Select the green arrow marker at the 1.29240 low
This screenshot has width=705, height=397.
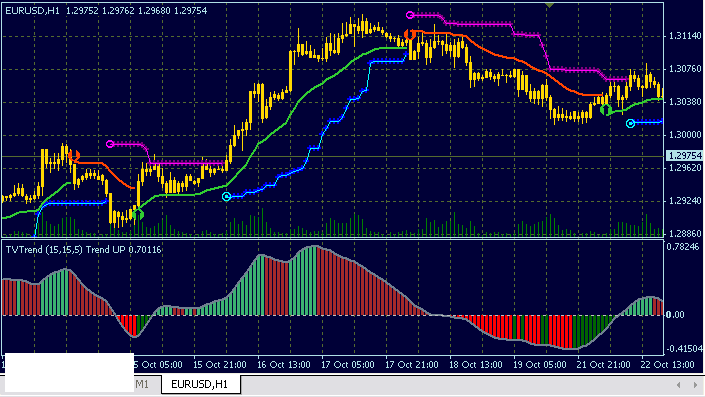point(138,214)
